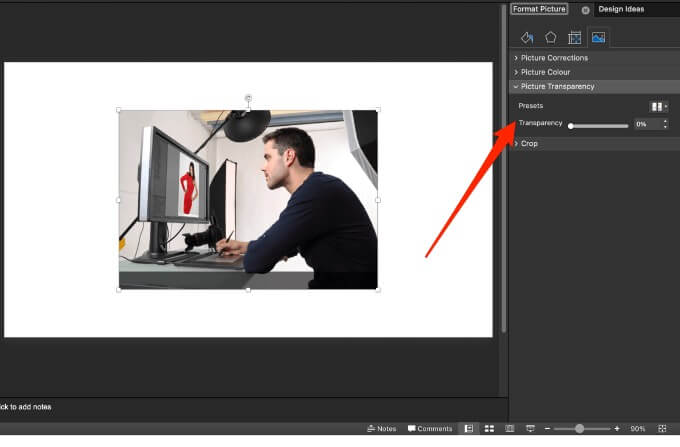Viewport: 680px width, 447px height.
Task: Open the Fill & Line tab icon
Action: point(527,38)
